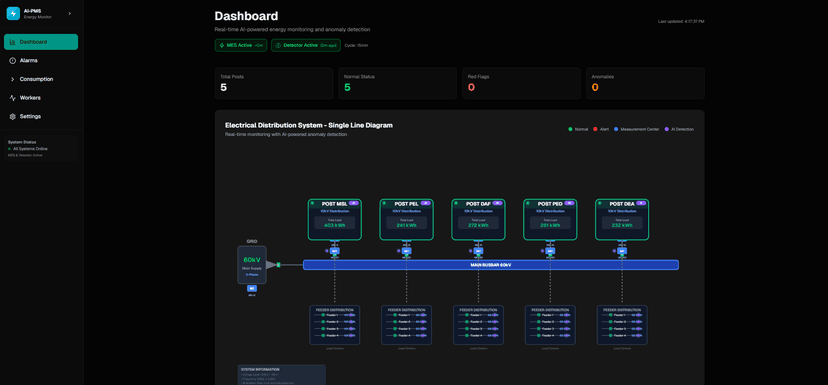
Task: Click the Settings gear icon
Action: click(13, 116)
